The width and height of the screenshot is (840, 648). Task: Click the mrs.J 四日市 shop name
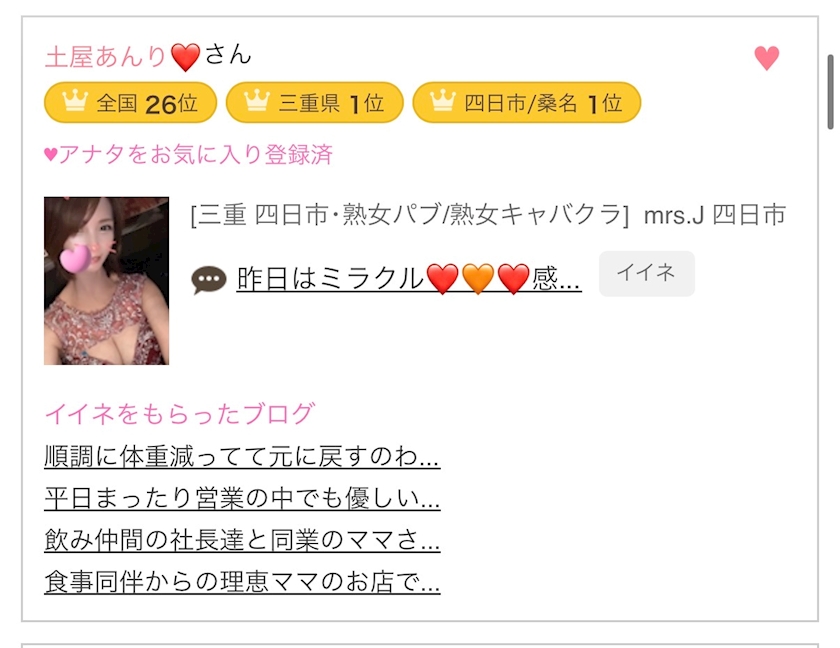coord(715,215)
